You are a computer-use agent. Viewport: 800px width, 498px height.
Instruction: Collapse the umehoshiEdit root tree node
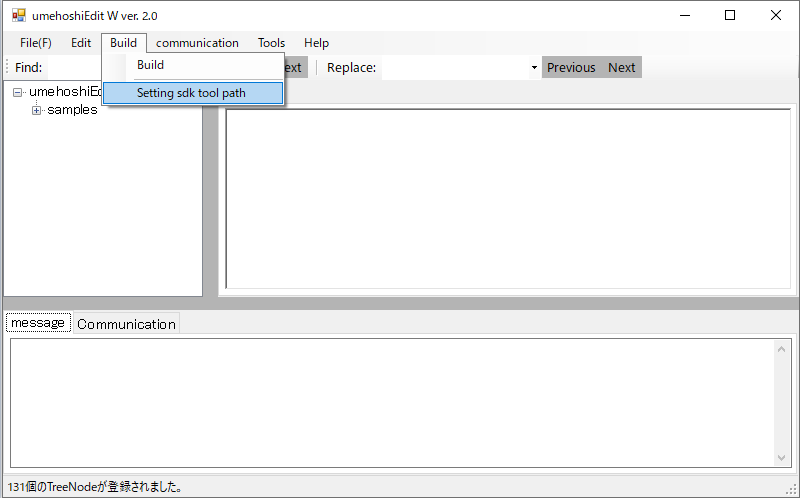(18, 92)
